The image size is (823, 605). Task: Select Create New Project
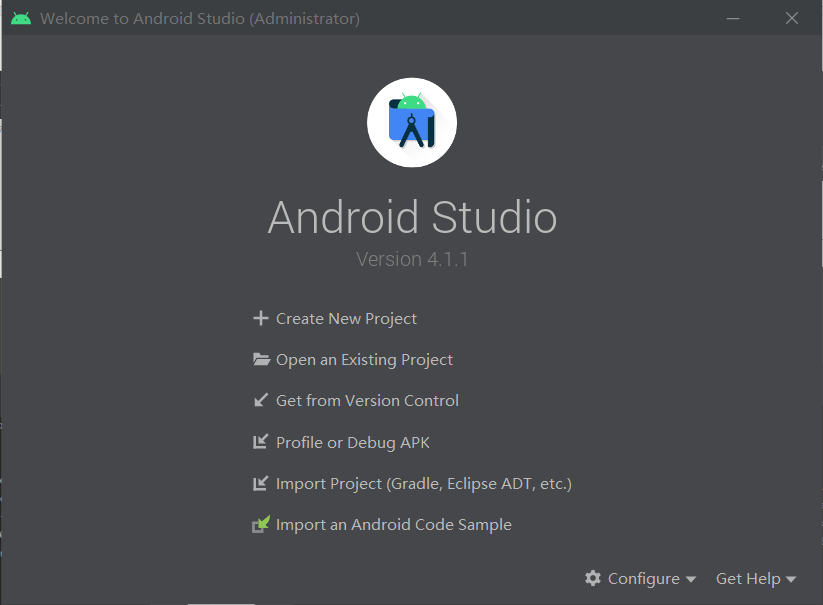click(x=346, y=318)
